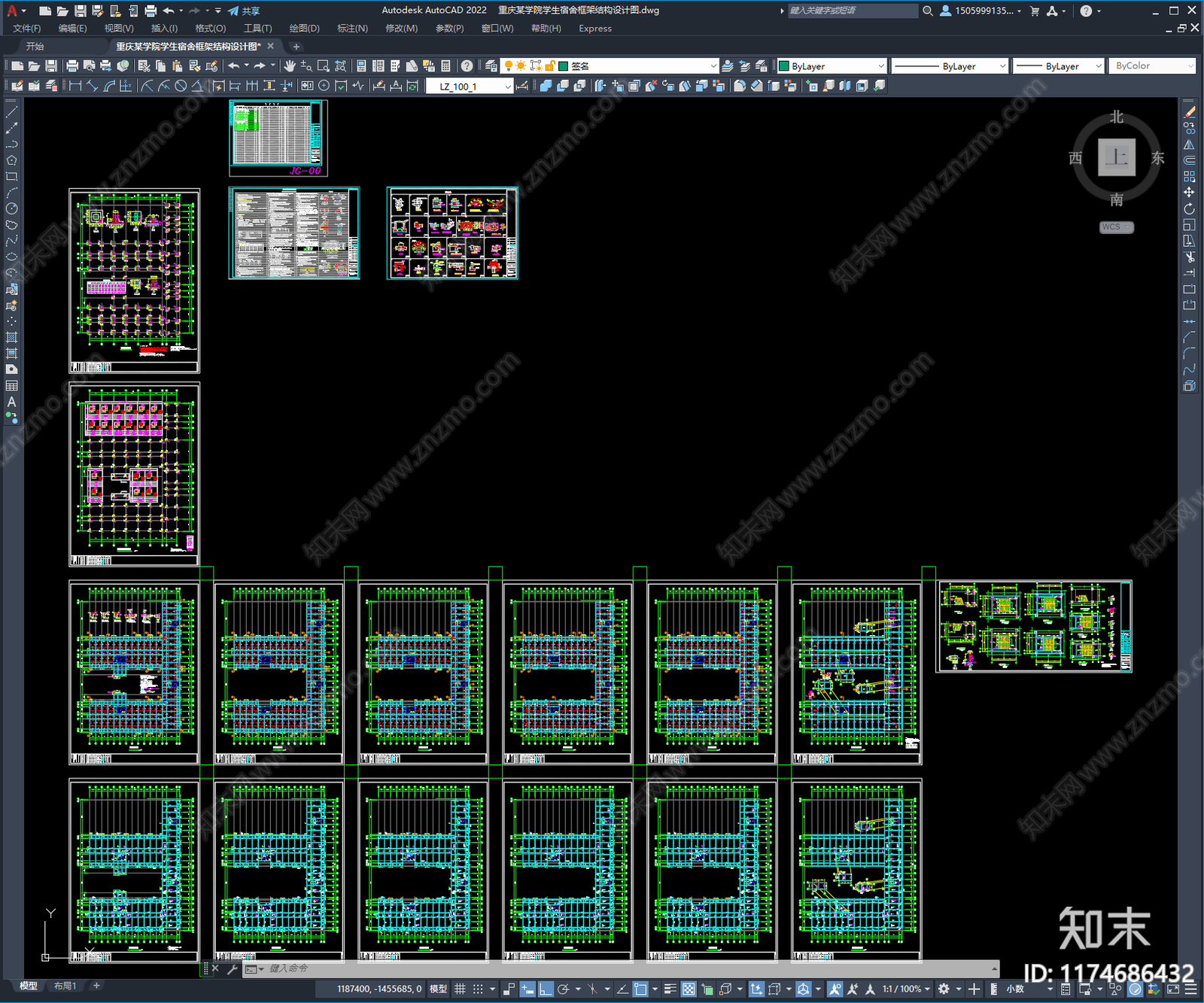This screenshot has height=1003, width=1204.
Task: Open the ByLayer color dropdown
Action: point(832,66)
